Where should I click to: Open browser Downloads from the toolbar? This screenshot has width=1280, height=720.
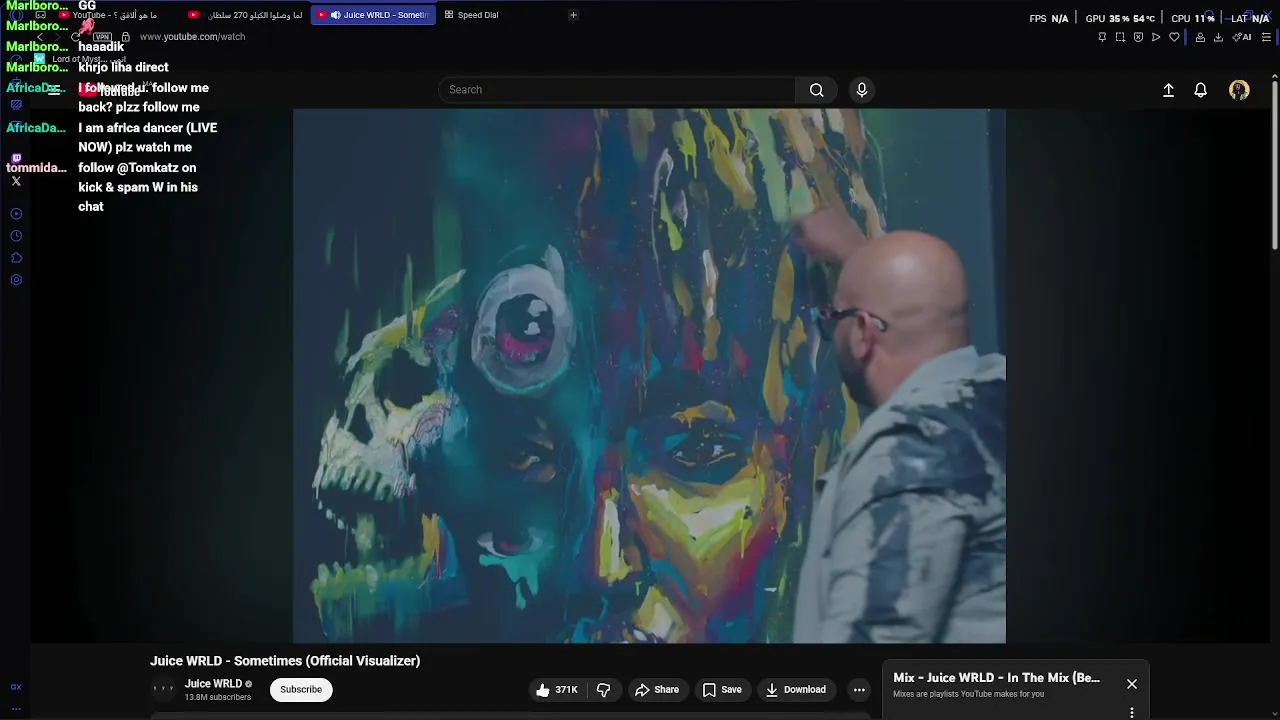point(1218,37)
